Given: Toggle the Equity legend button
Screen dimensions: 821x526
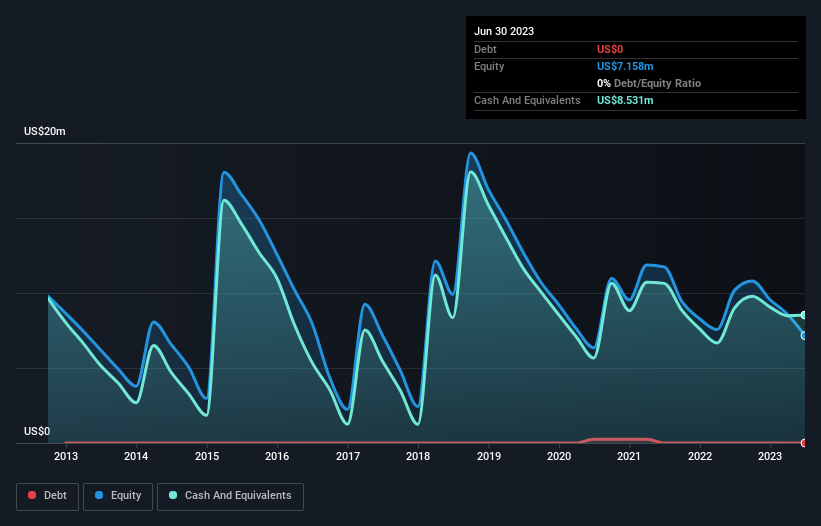Looking at the screenshot, I should (x=118, y=496).
